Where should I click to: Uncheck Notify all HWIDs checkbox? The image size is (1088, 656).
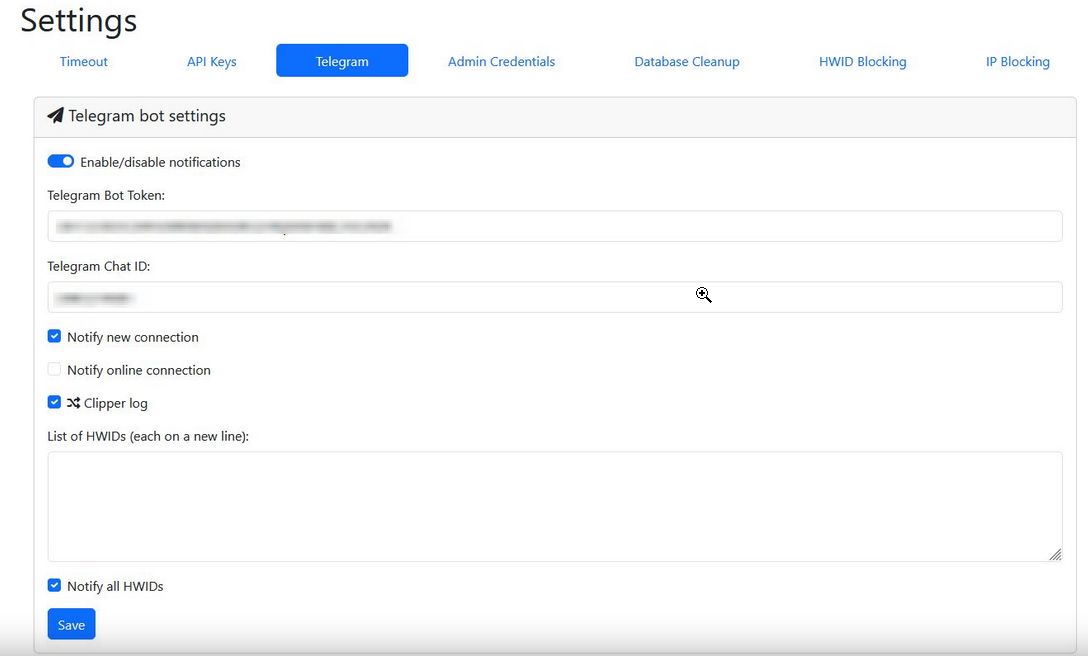54,585
